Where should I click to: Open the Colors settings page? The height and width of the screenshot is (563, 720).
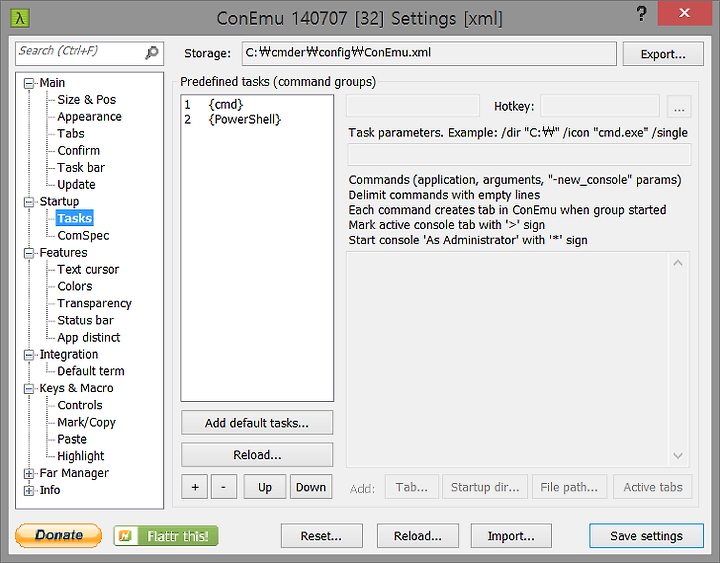click(75, 287)
